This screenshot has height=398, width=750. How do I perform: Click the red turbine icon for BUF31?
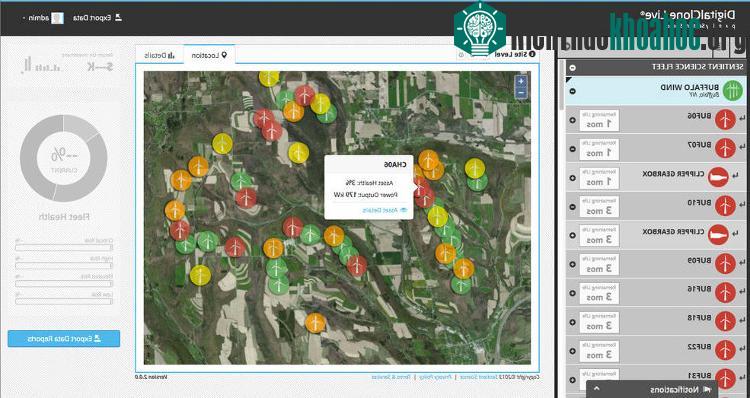point(725,378)
